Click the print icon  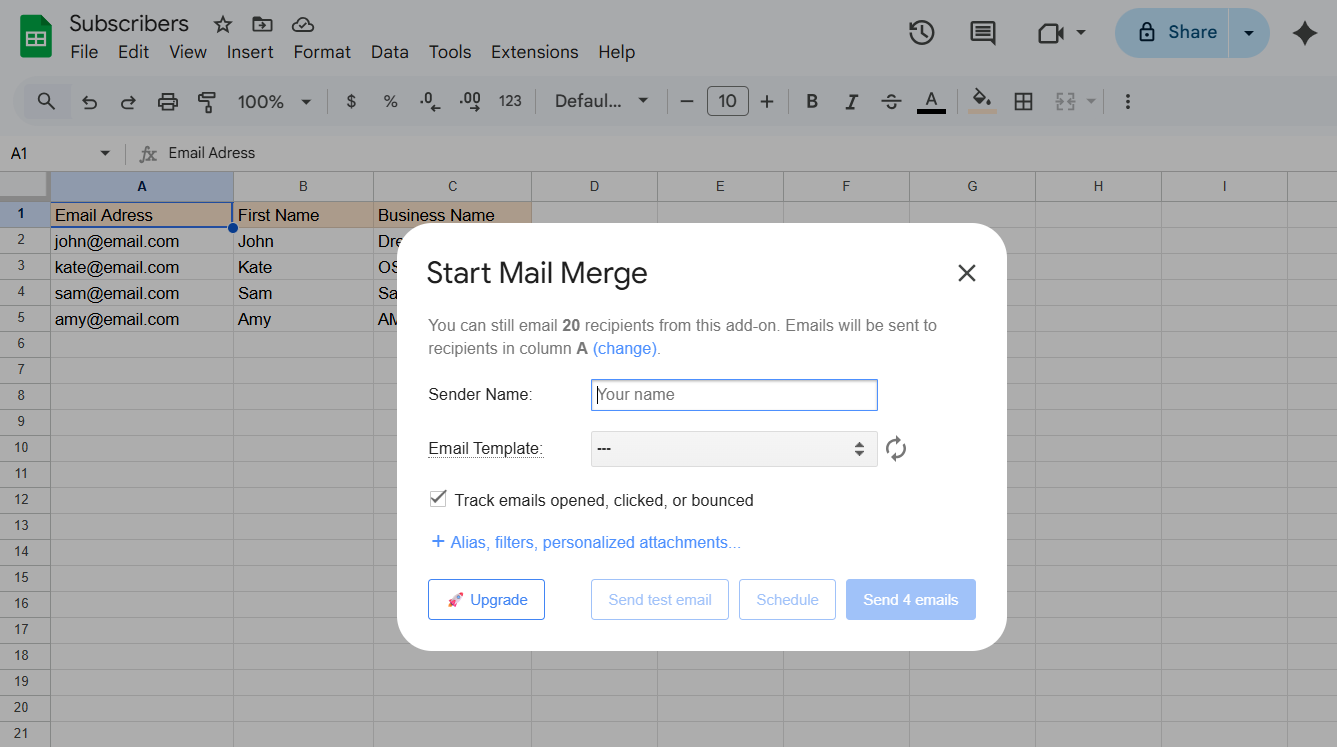click(167, 101)
